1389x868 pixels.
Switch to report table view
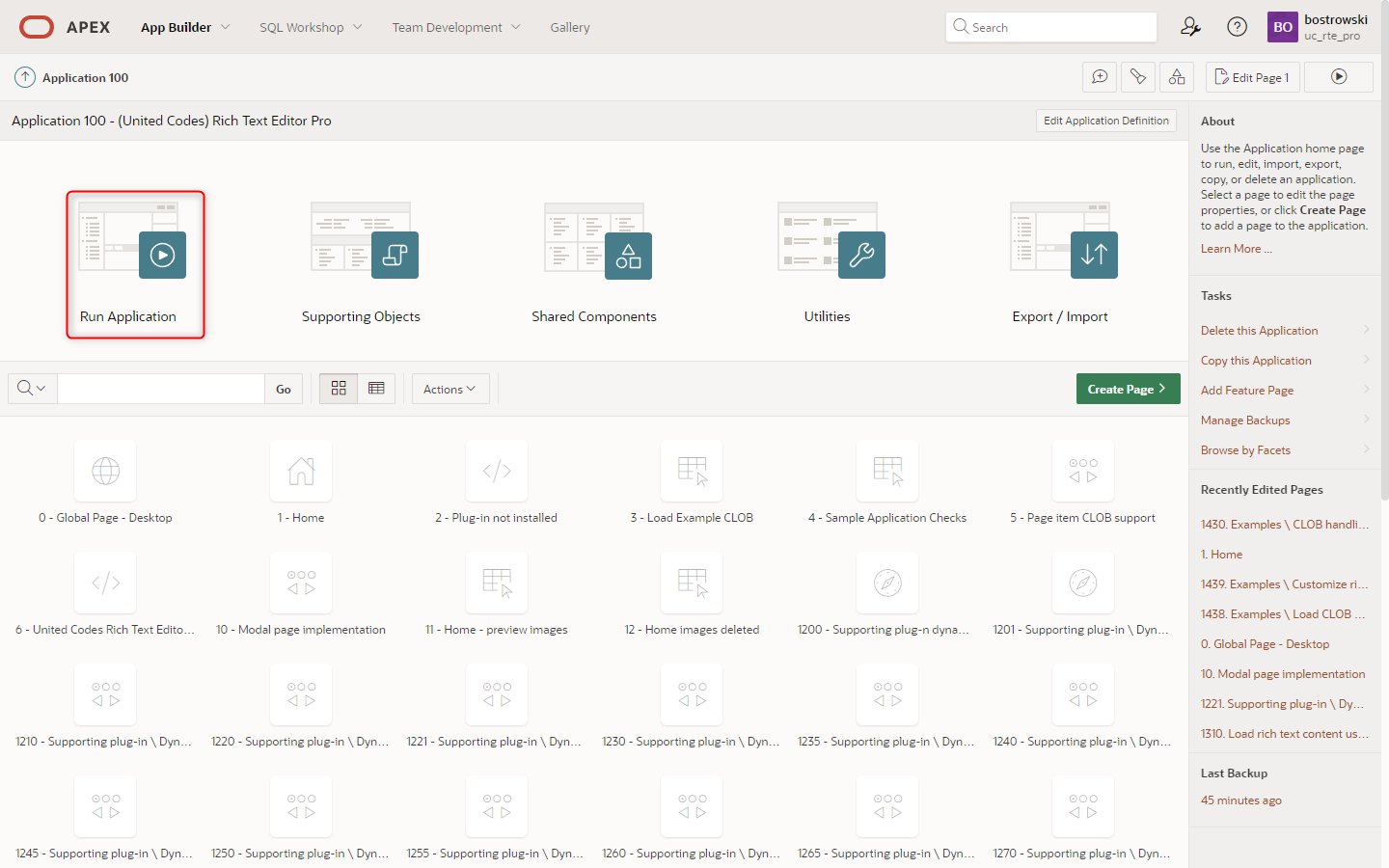tap(376, 389)
